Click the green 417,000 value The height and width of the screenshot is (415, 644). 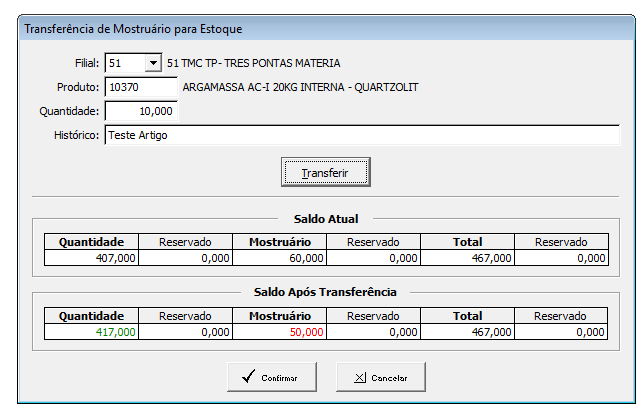[x=115, y=332]
